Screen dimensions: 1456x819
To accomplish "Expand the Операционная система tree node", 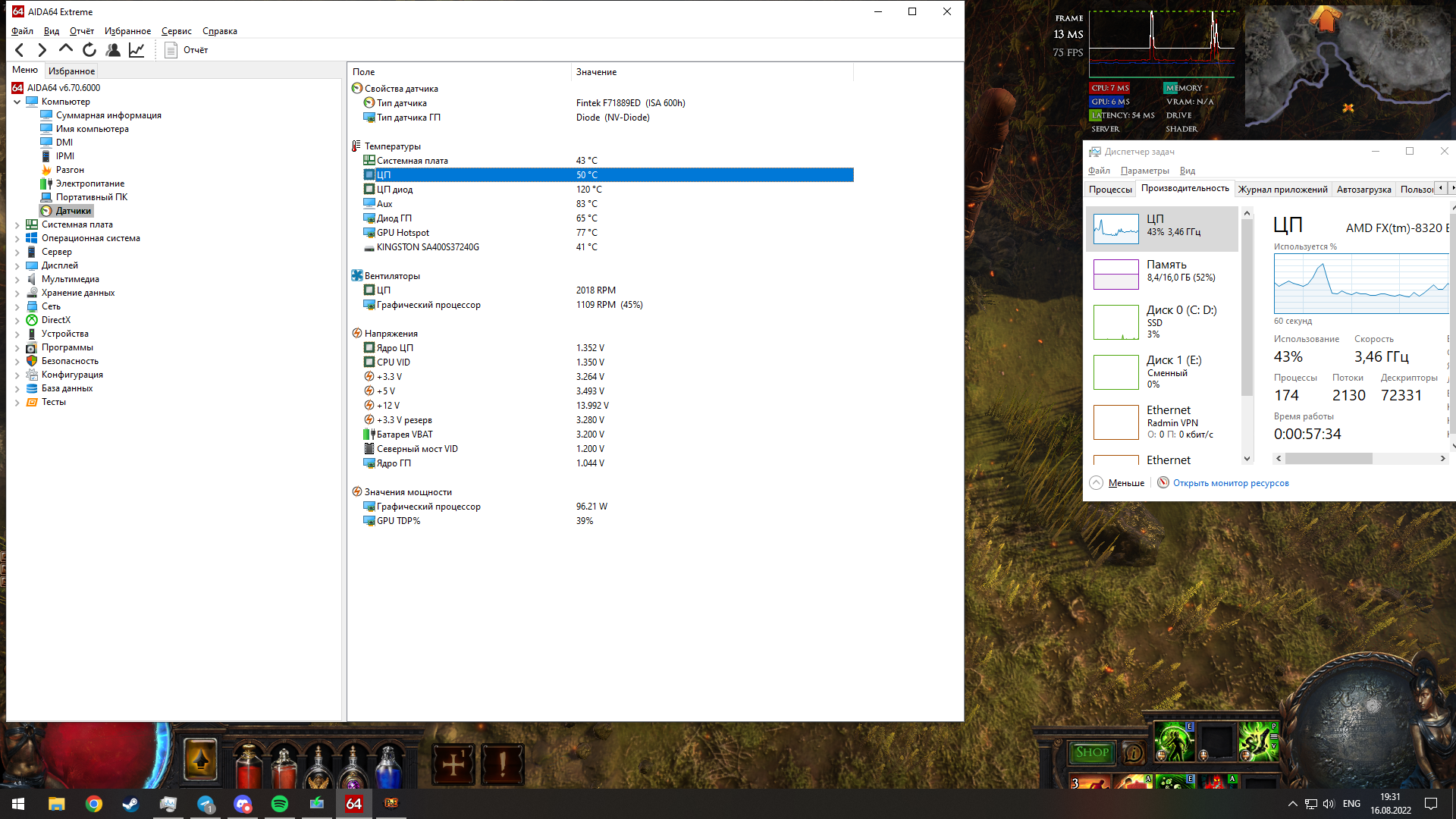I will tap(17, 238).
